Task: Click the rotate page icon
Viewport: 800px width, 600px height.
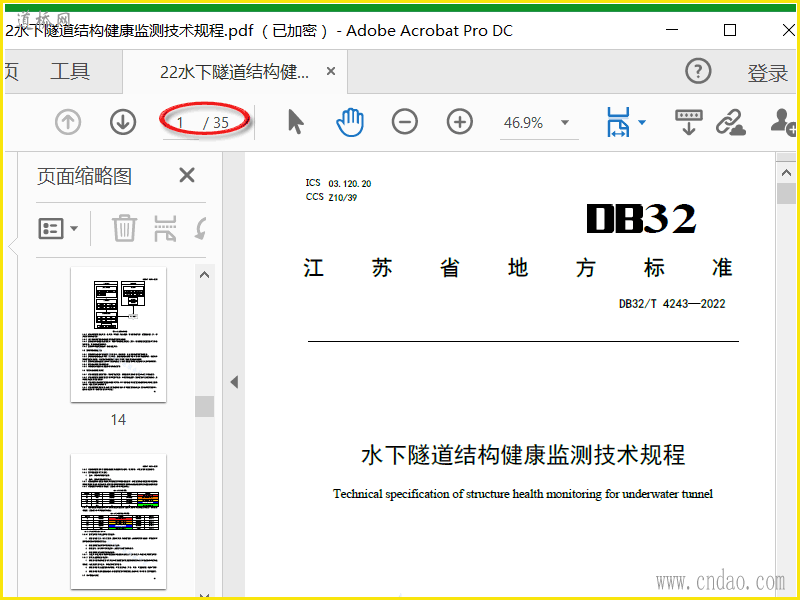Action: coord(201,228)
